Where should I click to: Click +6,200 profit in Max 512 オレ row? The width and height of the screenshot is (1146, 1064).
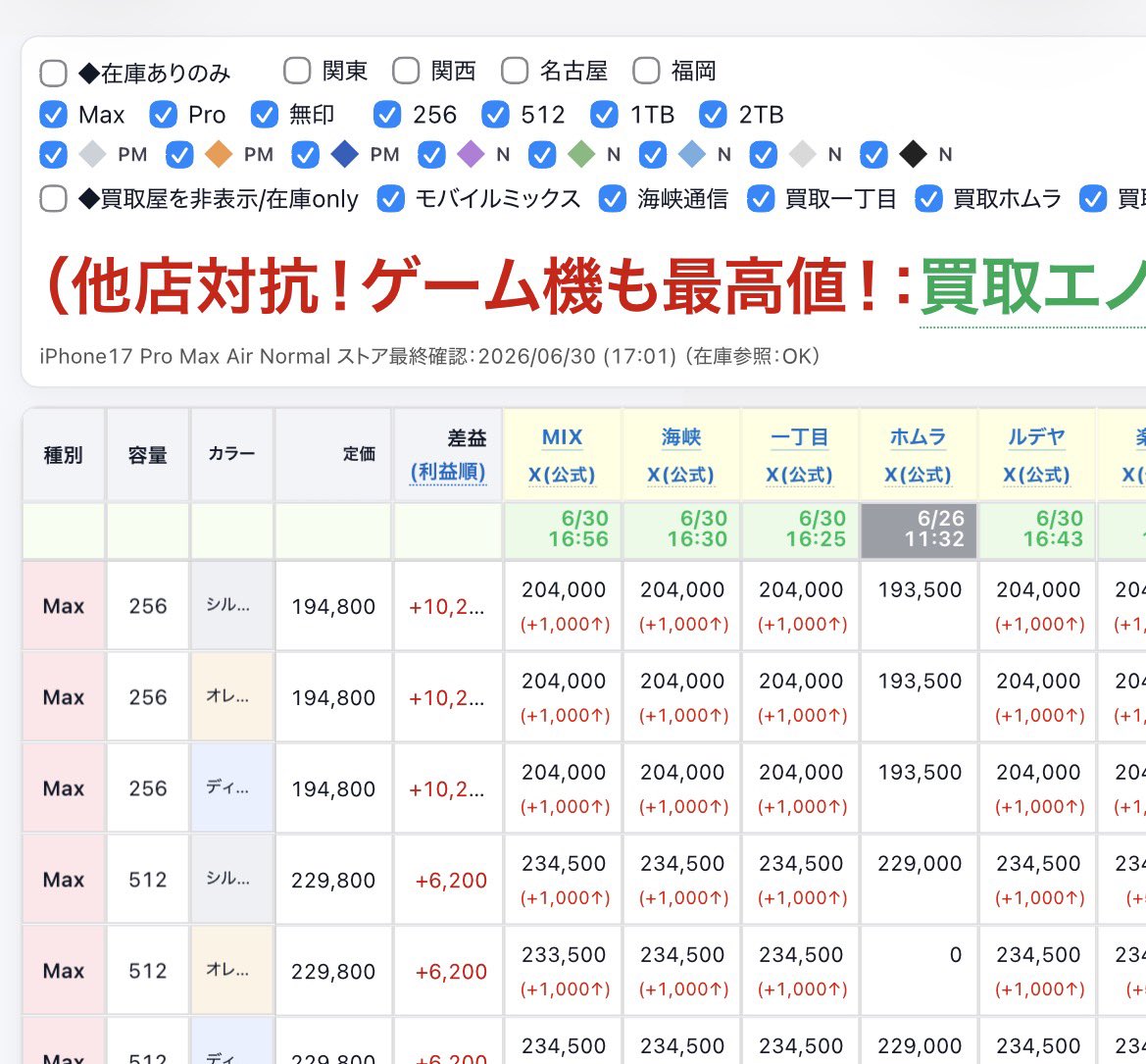(x=451, y=971)
